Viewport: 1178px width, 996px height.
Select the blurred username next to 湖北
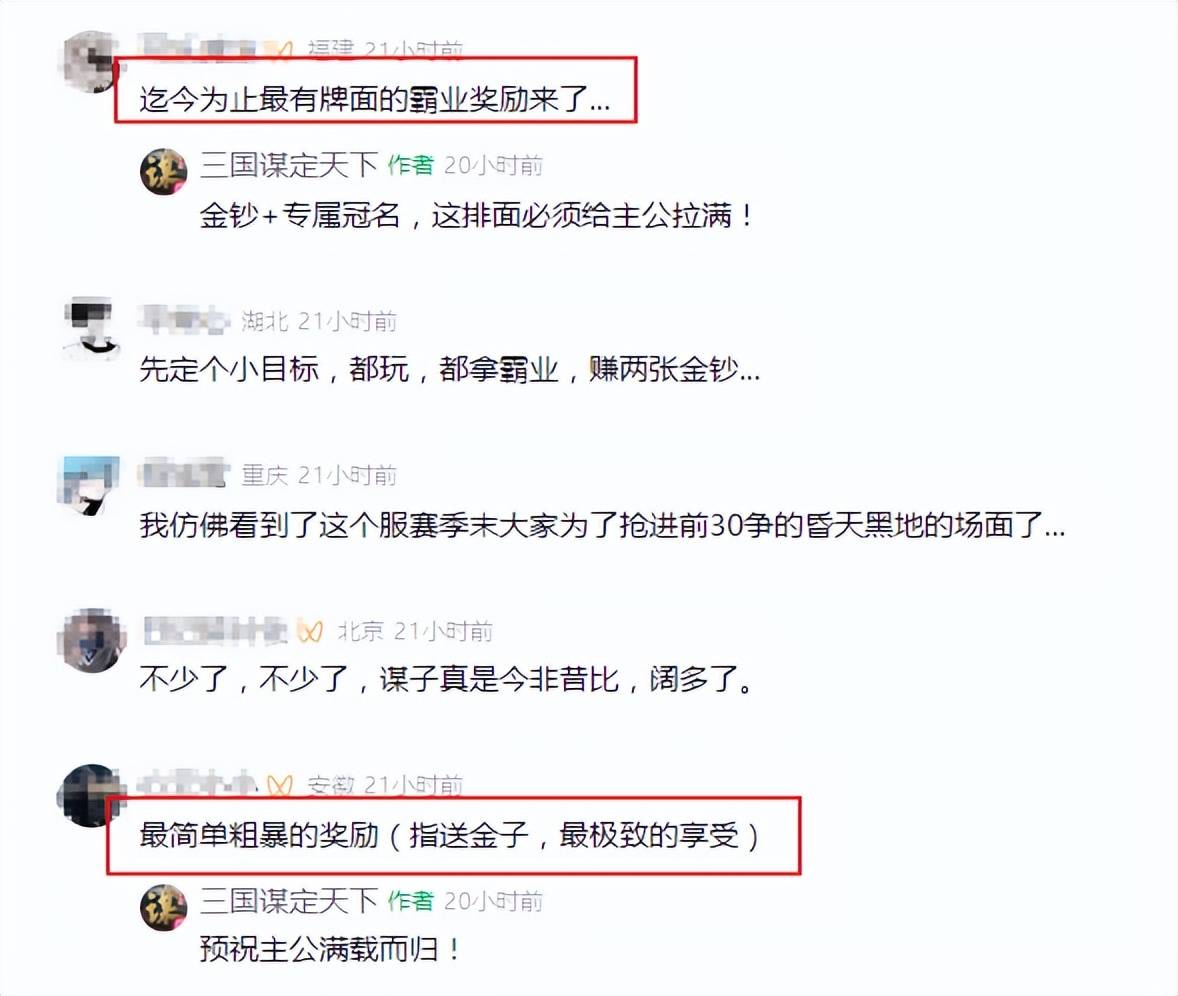coord(184,321)
